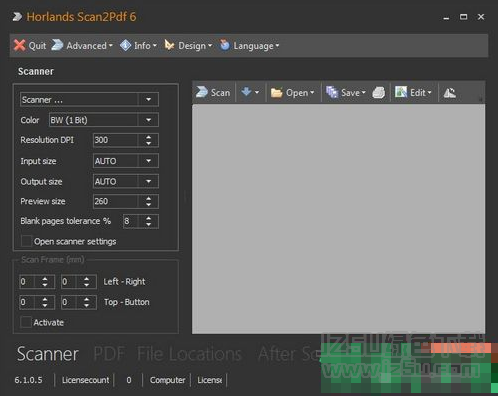
Task: Click the Scan button in preview toolbar
Action: tap(213, 92)
